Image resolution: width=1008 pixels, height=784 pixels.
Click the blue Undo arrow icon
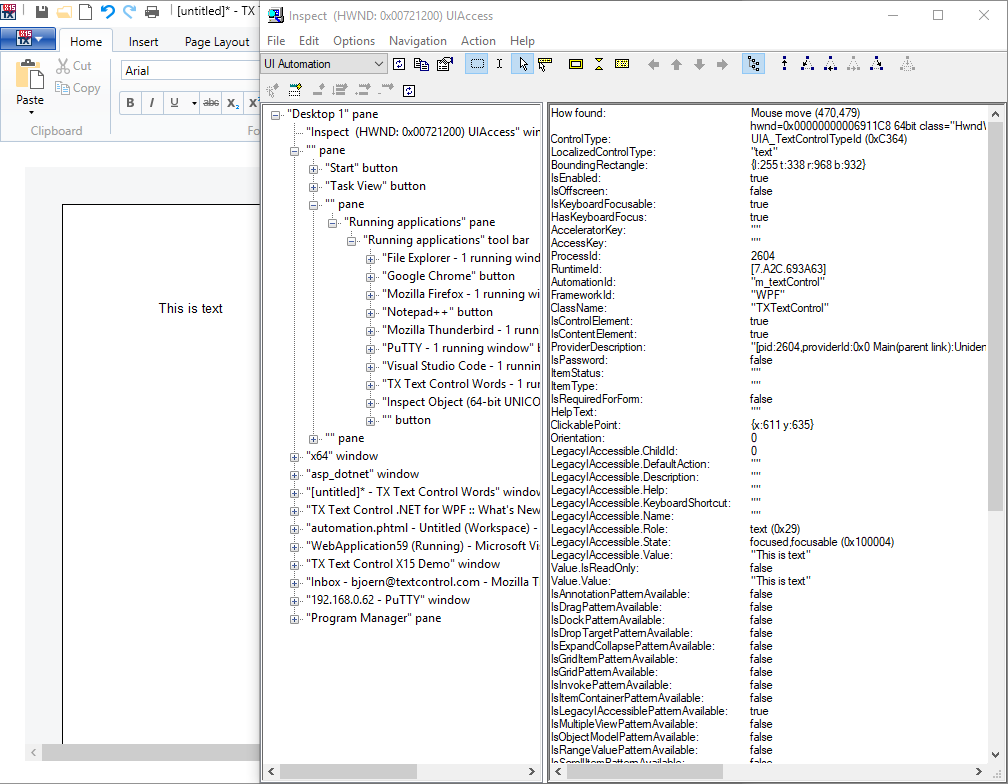tap(108, 12)
